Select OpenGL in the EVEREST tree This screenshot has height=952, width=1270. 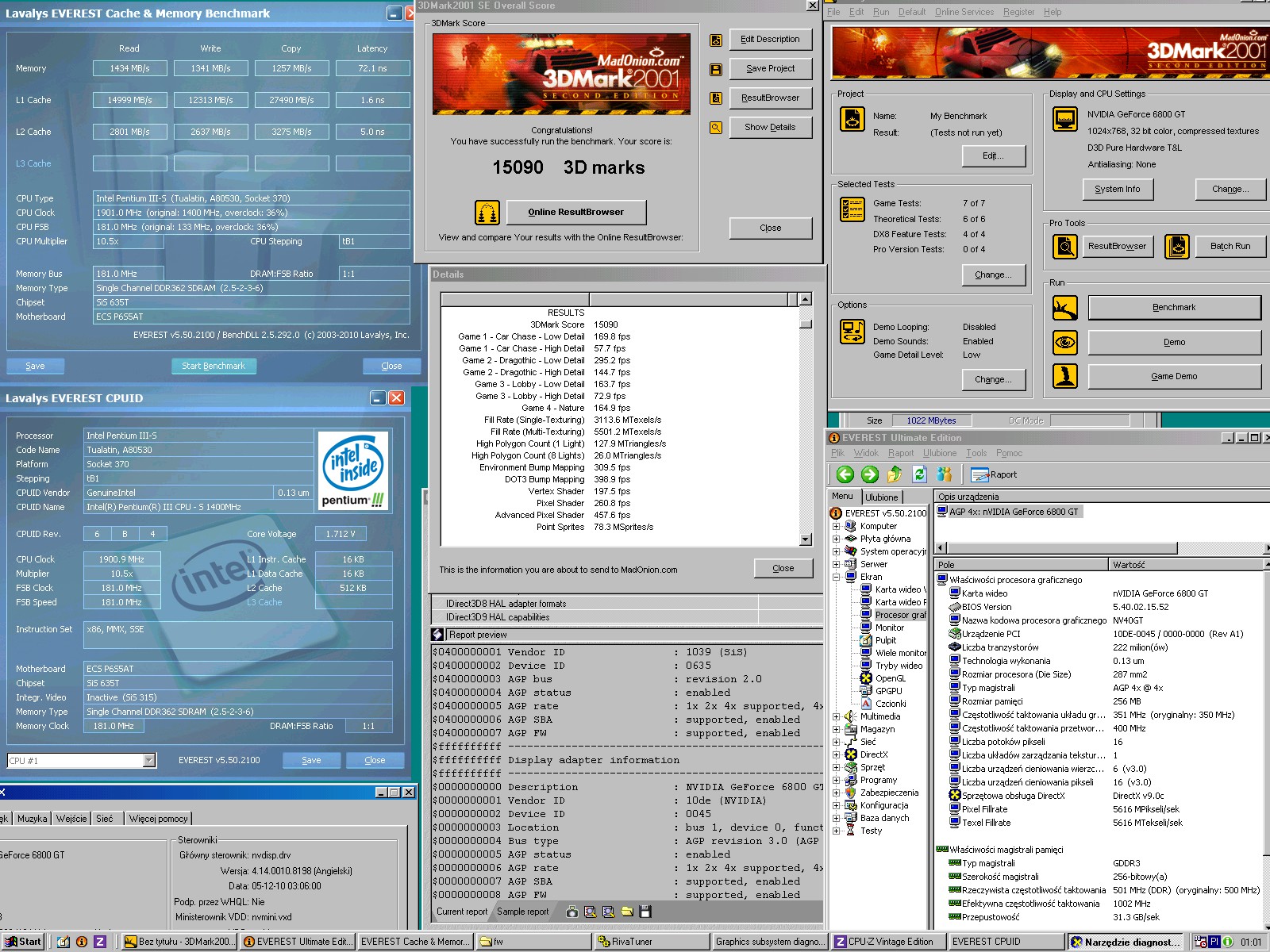(x=890, y=678)
